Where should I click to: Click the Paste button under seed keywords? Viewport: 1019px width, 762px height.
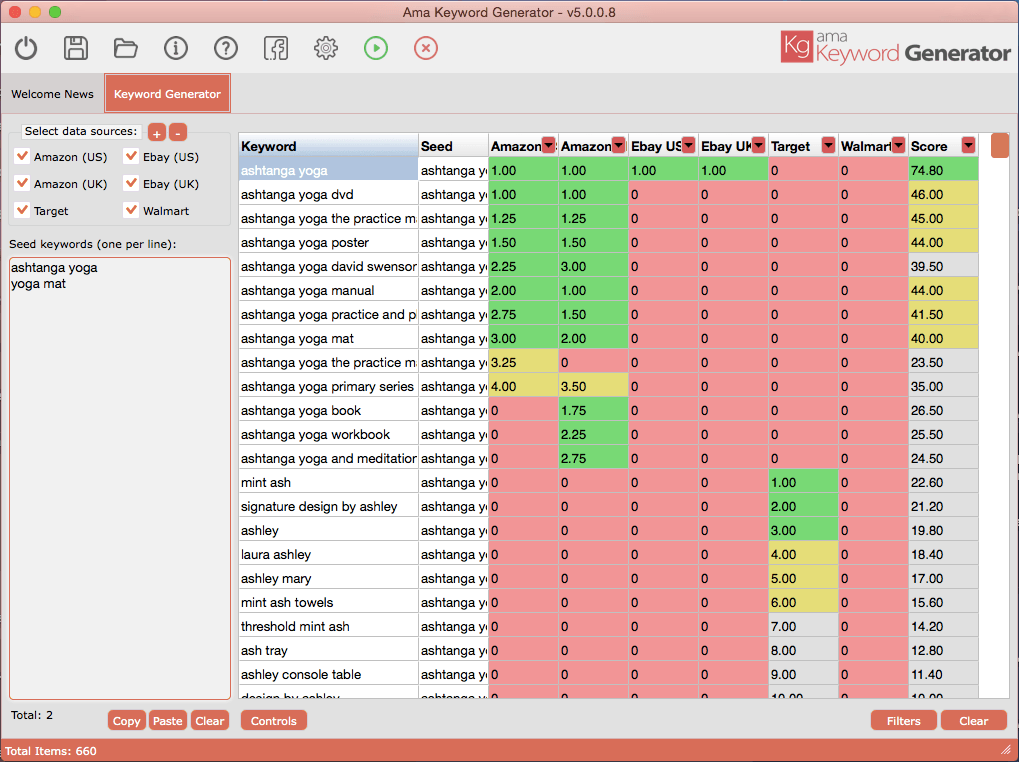coord(168,721)
